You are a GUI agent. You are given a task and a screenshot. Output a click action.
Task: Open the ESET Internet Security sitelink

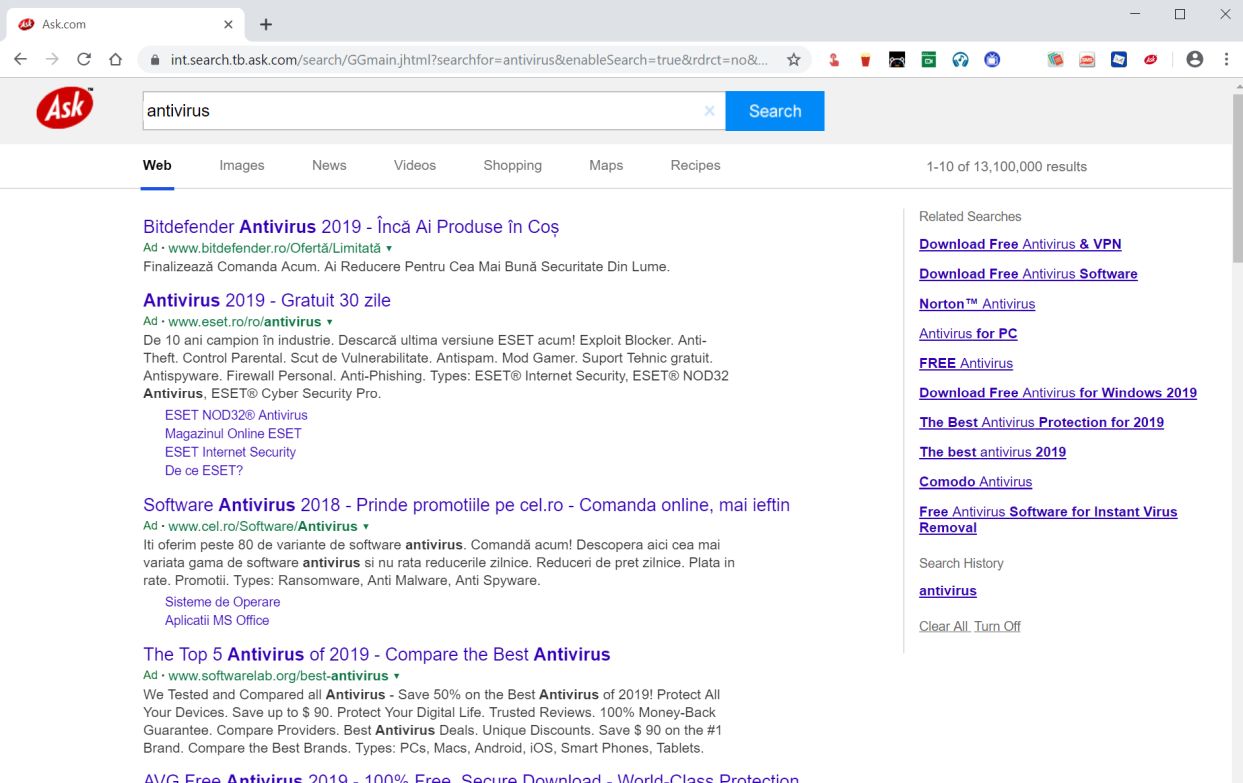[x=230, y=452]
